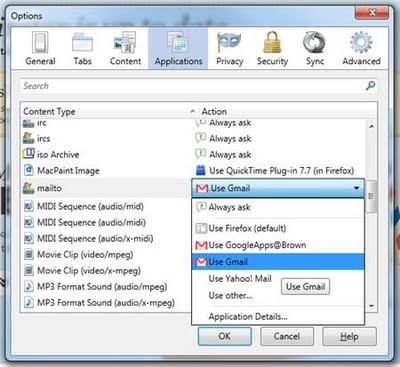Open Application Details... from dropdown
The height and width of the screenshot is (367, 400).
tap(278, 316)
